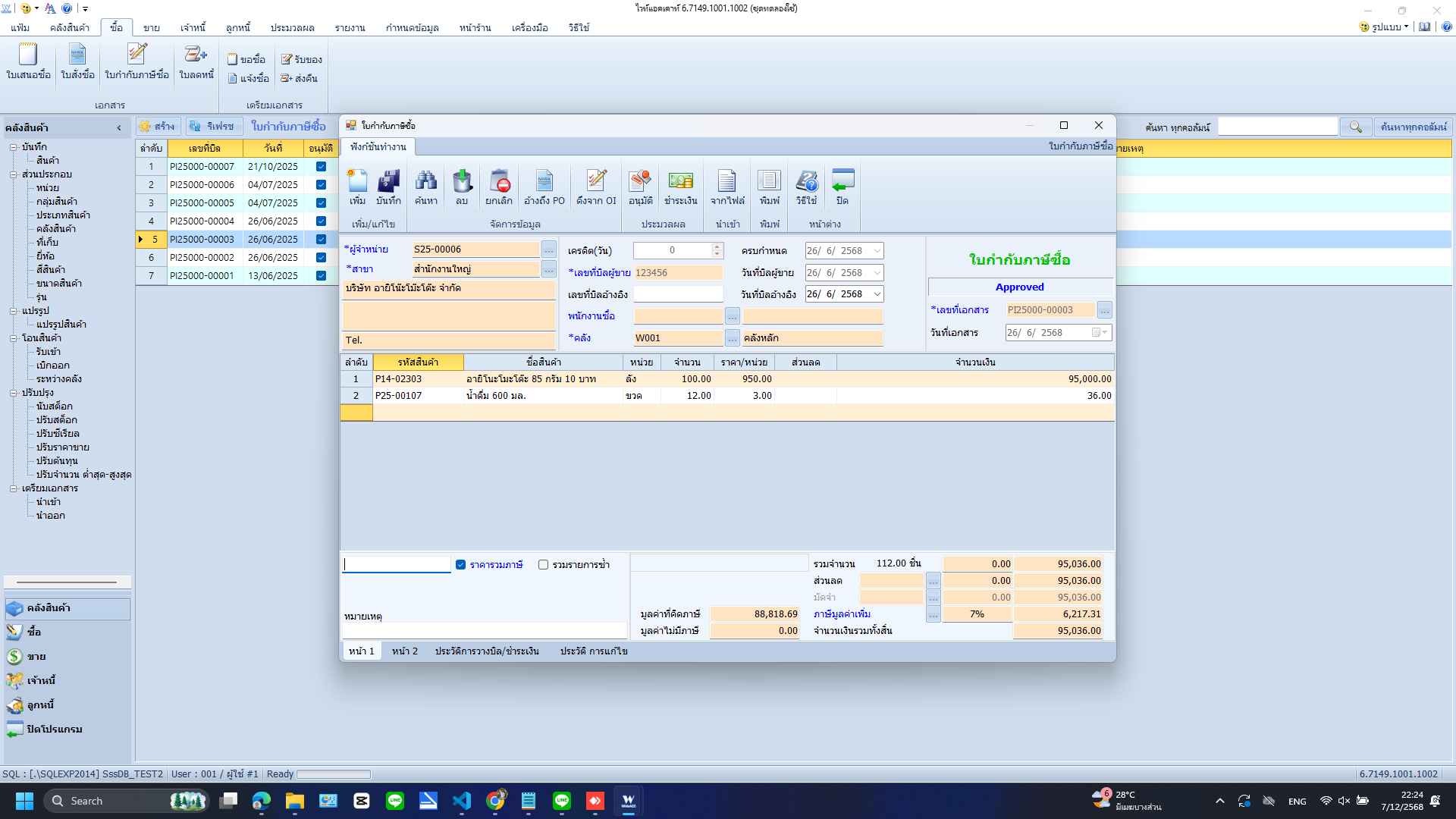
Task: Click the ค้นหาทุกคอลัมน์ button
Action: [x=1413, y=127]
